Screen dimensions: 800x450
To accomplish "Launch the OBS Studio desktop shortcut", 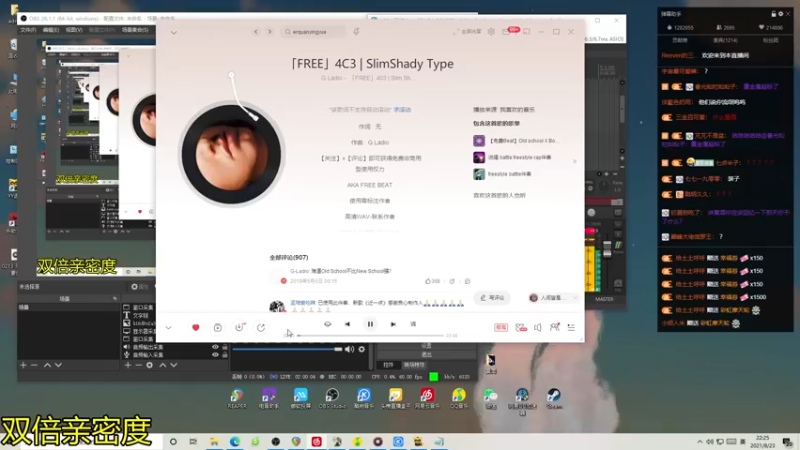I will (332, 398).
